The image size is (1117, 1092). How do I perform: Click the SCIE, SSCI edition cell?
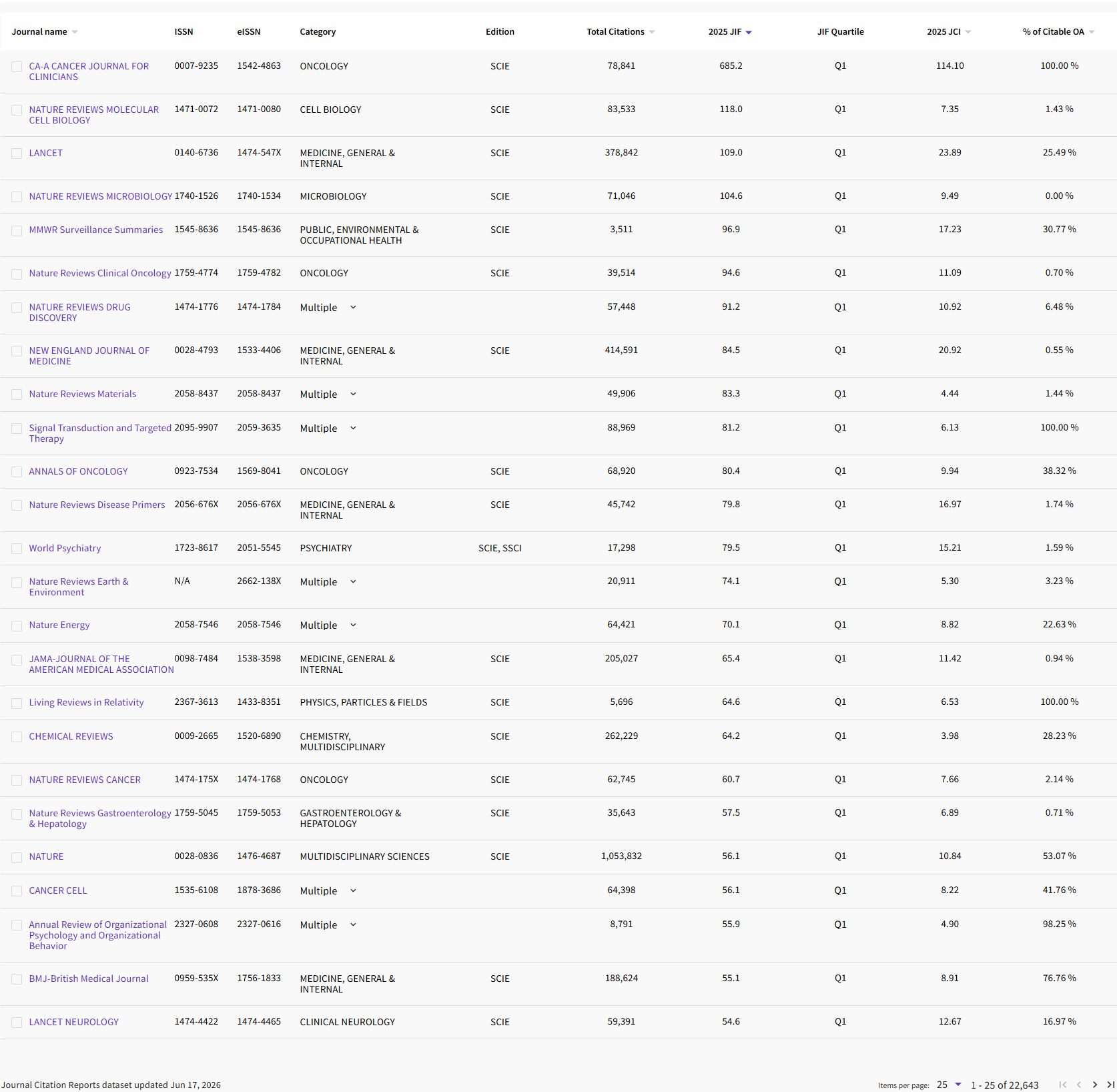click(x=500, y=549)
